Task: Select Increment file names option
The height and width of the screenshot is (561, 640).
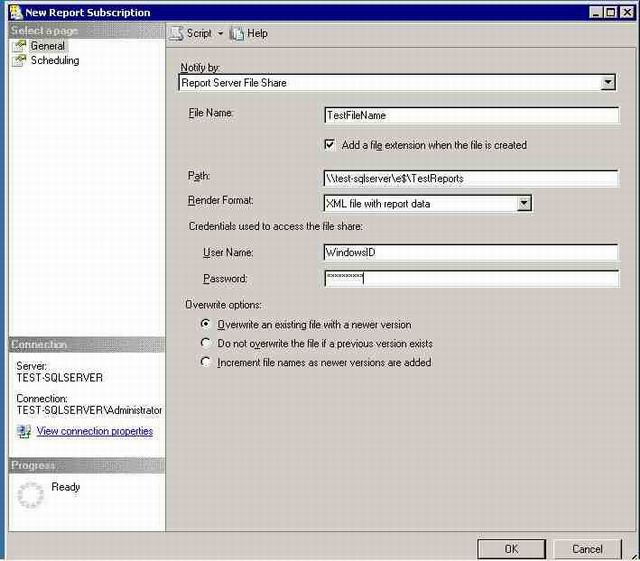Action: (x=206, y=362)
